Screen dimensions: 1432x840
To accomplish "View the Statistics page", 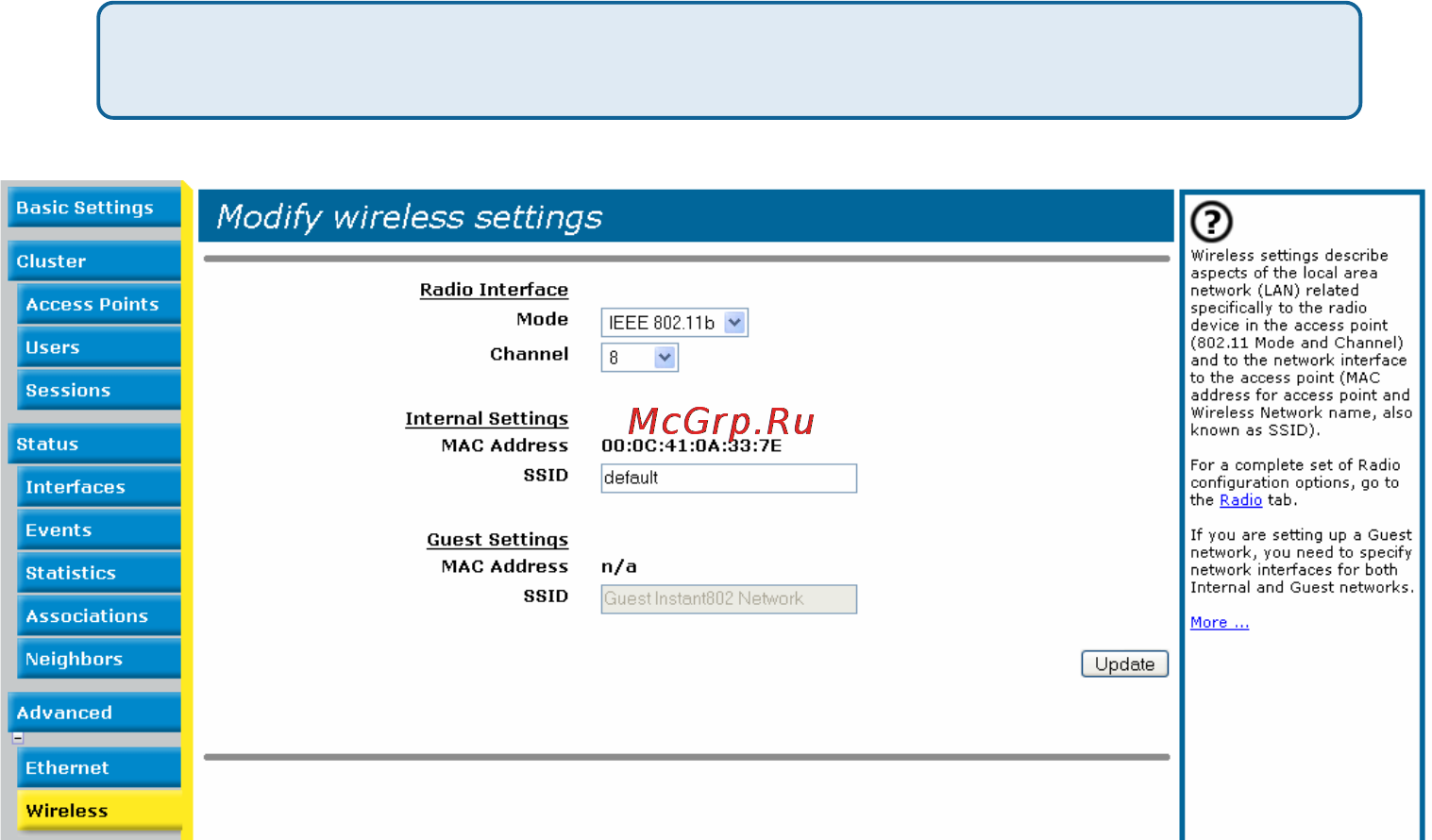I will click(99, 573).
